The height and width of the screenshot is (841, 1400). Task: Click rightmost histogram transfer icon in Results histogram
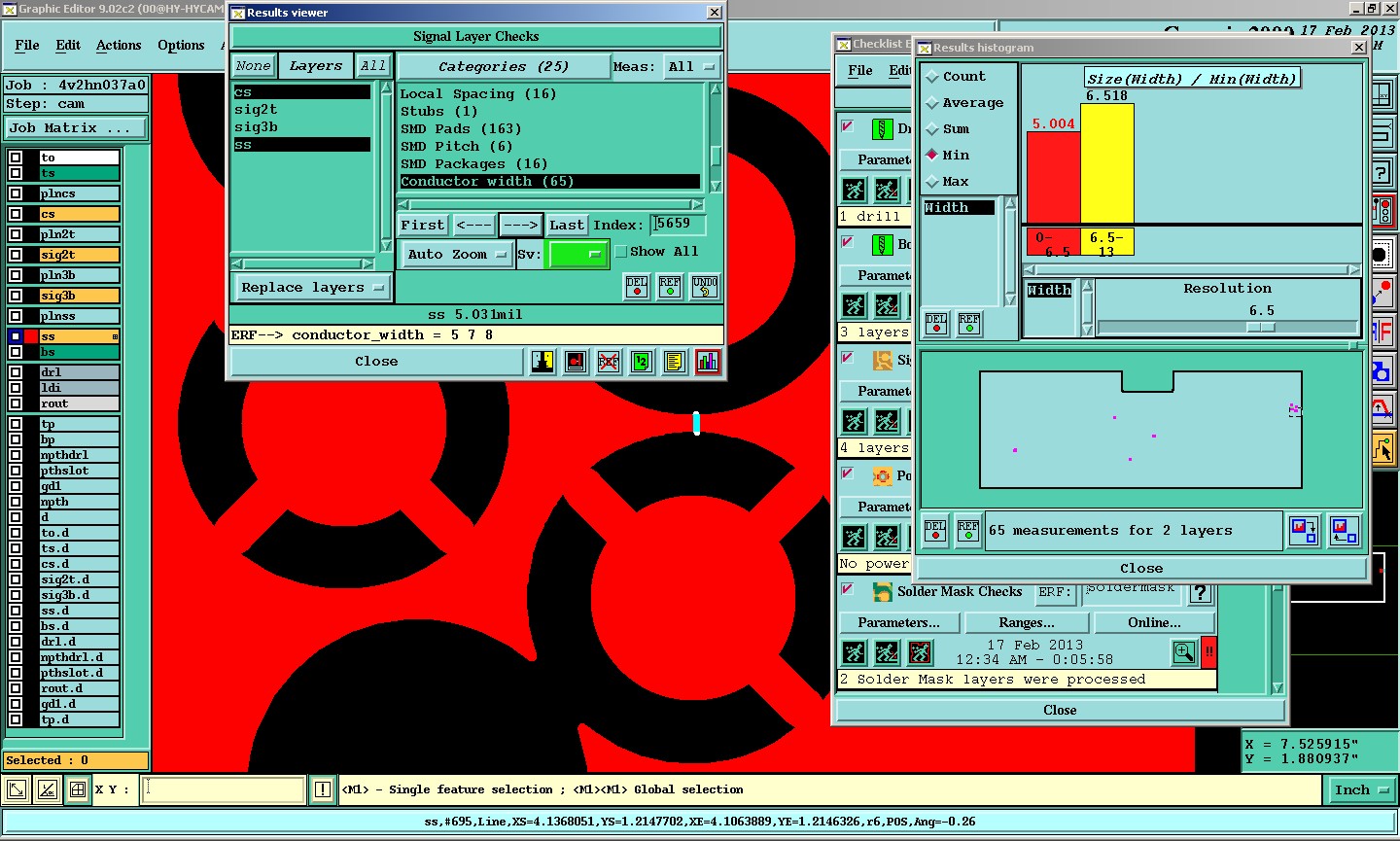tap(1345, 531)
